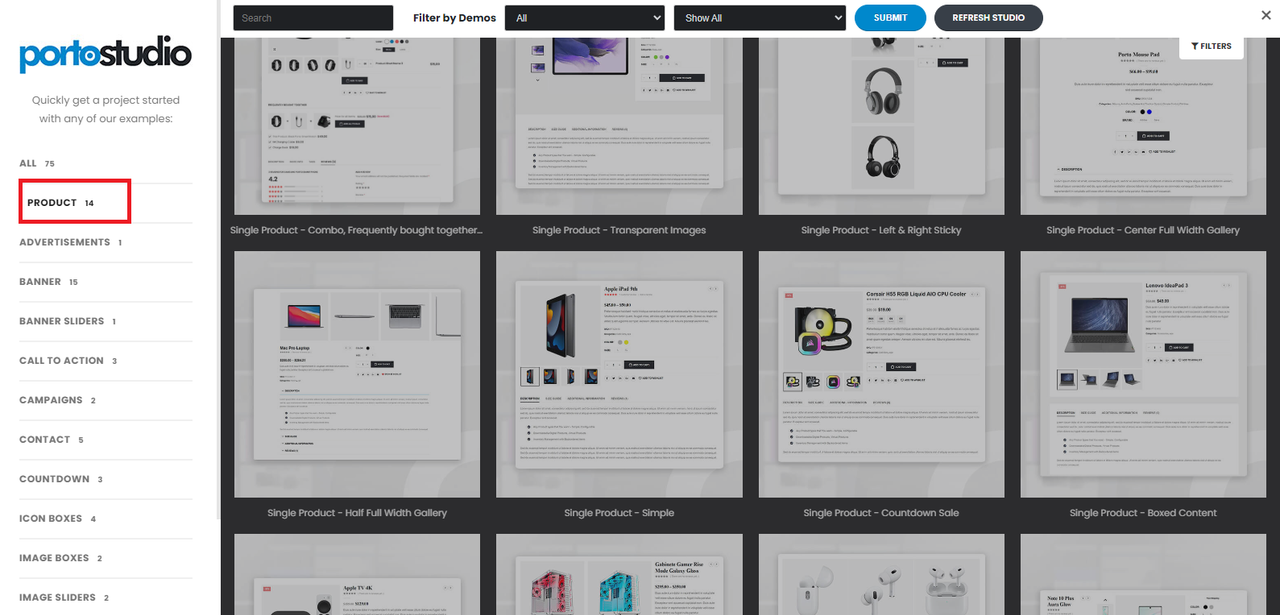Click 'Single Product - Half Full Width Gallery' caption

tap(357, 513)
